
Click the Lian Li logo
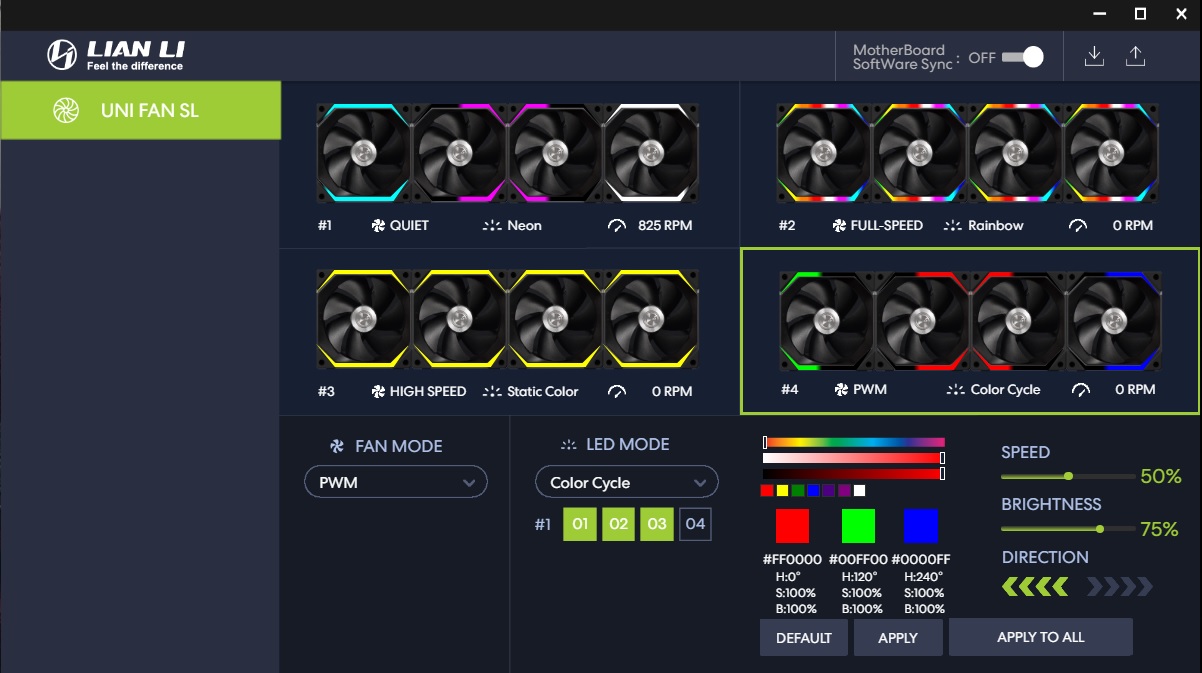[x=116, y=55]
